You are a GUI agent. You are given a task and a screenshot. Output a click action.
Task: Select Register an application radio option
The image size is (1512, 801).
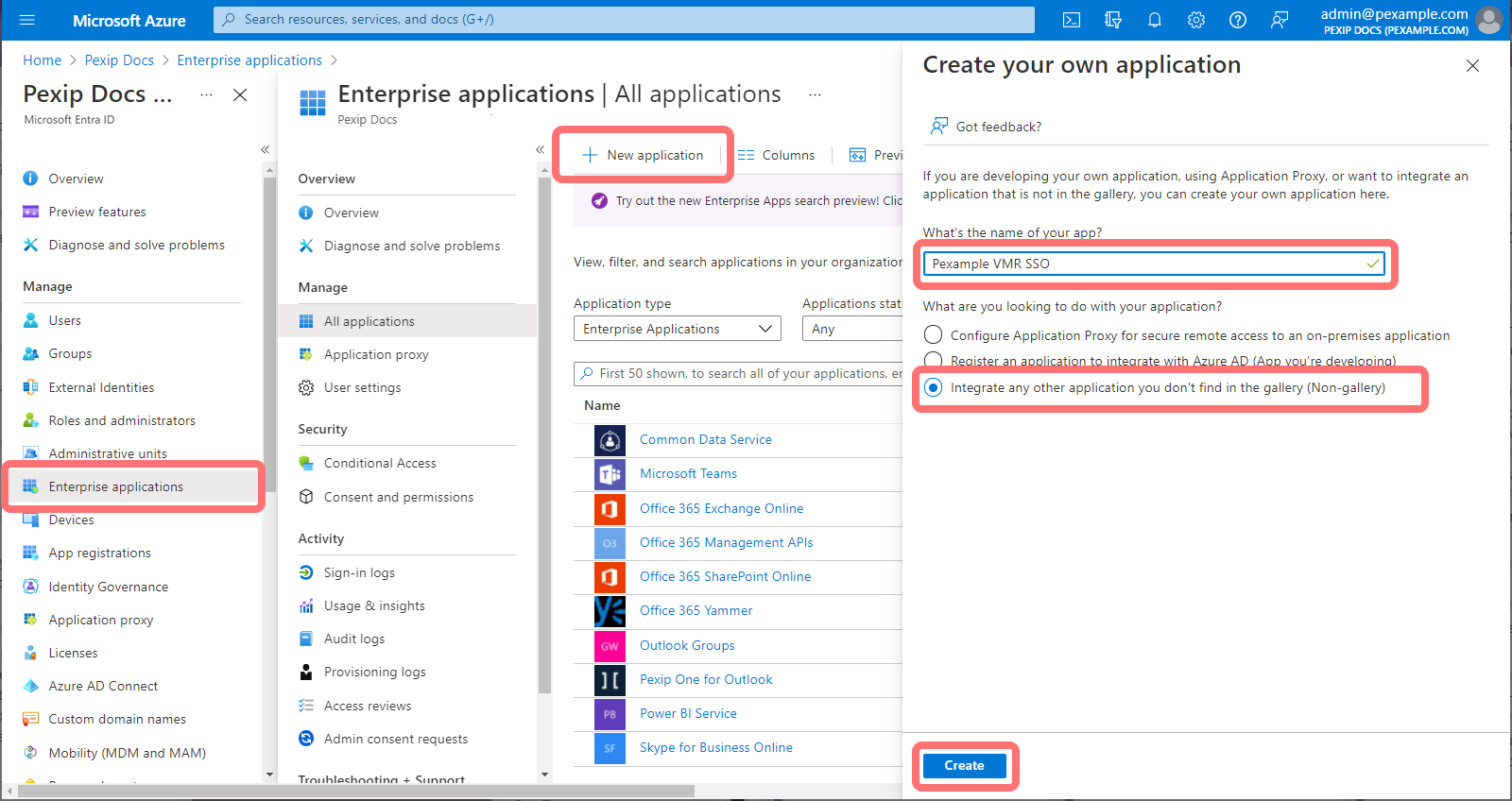pyautogui.click(x=934, y=360)
